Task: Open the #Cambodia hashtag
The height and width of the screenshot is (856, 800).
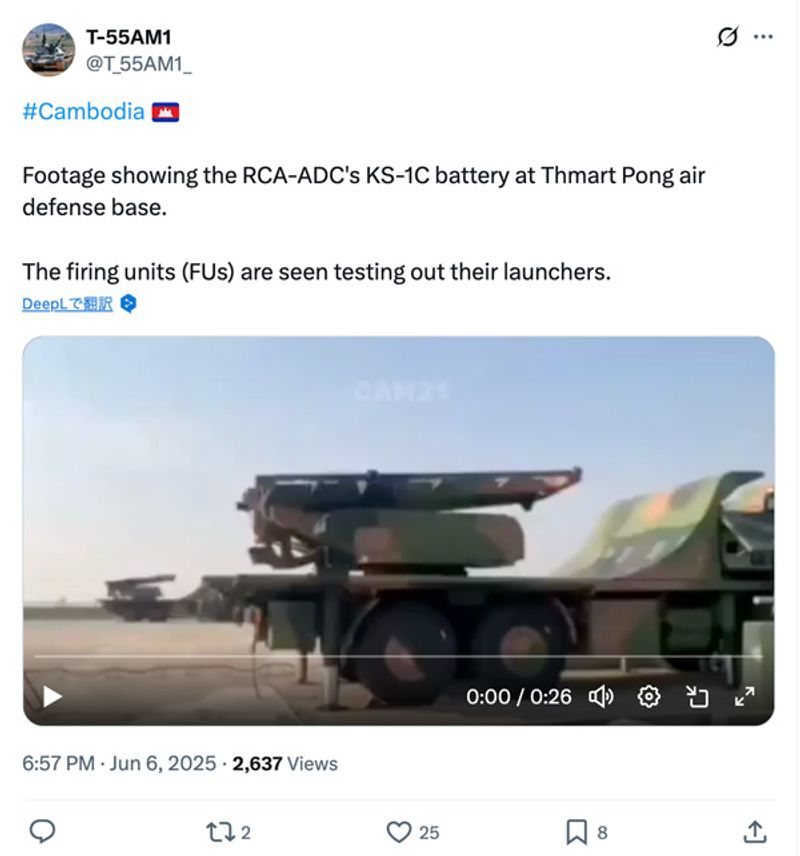Action: click(x=83, y=111)
